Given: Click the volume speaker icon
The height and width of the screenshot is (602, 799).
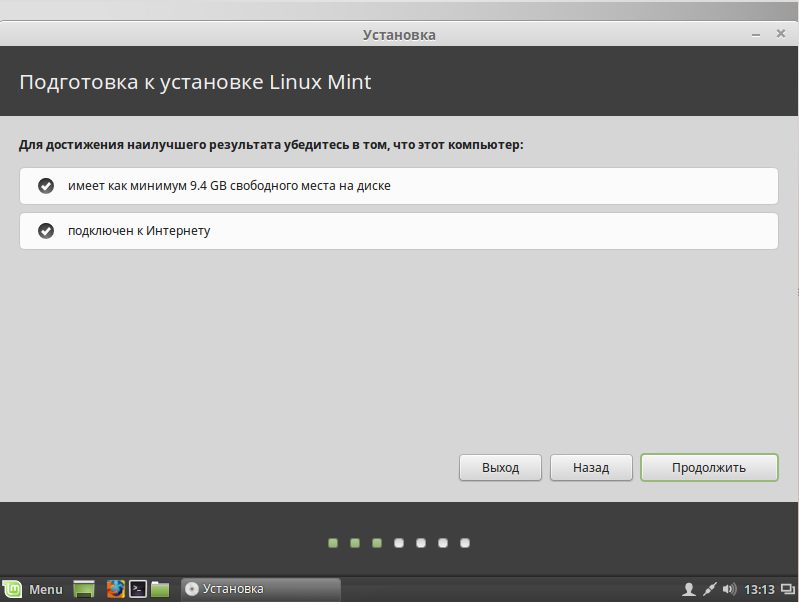Looking at the screenshot, I should [729, 589].
